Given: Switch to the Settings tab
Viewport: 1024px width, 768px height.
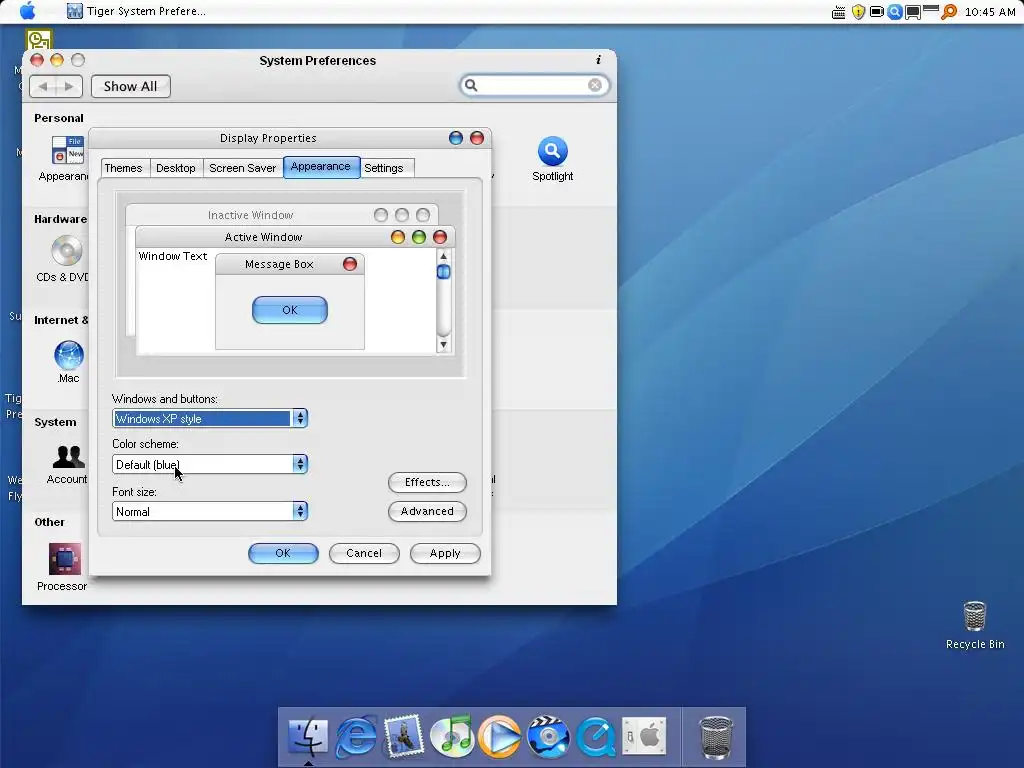Looking at the screenshot, I should tap(384, 168).
